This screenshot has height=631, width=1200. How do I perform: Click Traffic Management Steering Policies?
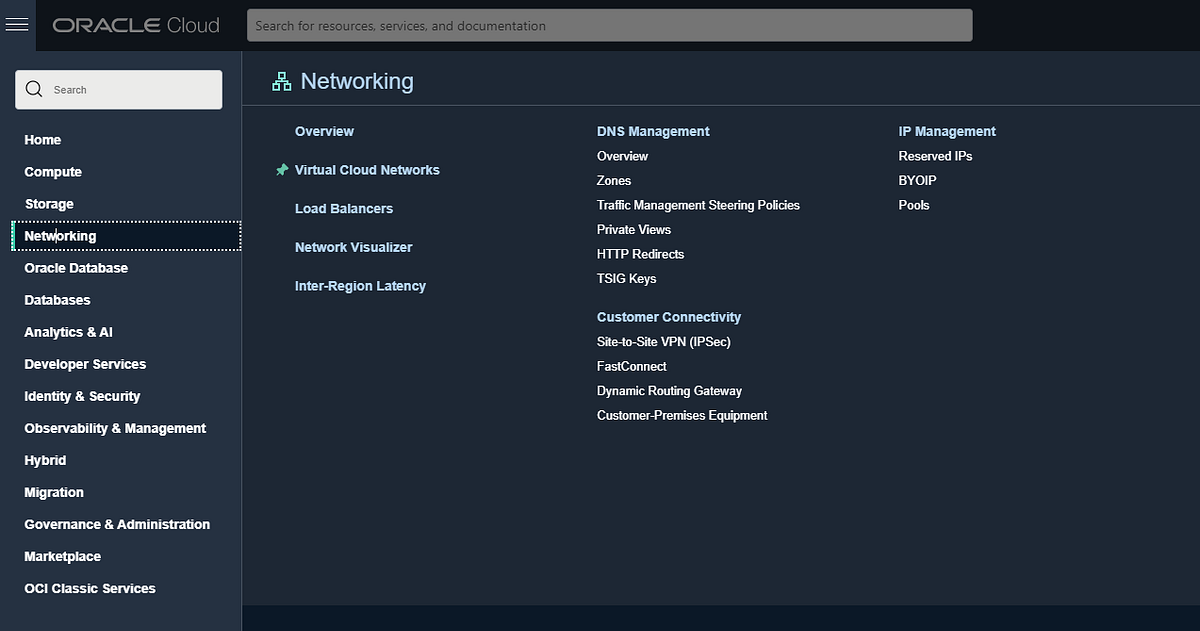click(698, 205)
